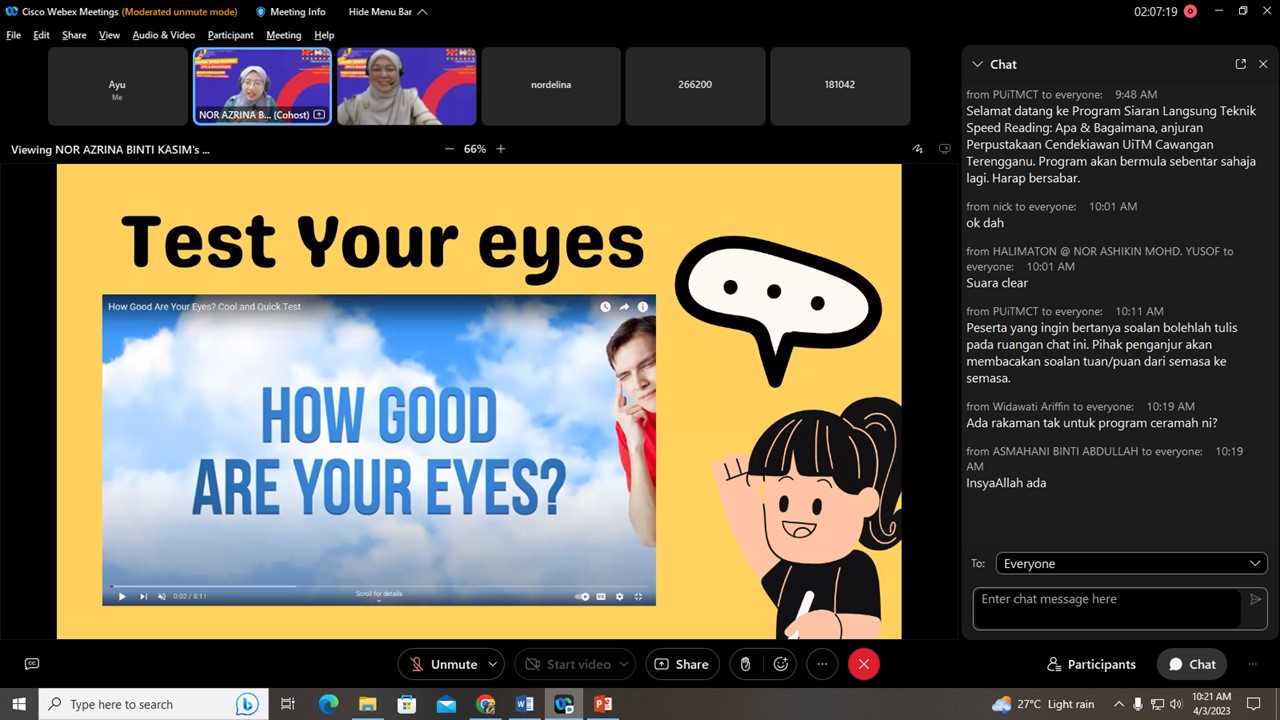Click the raise hand gesture icon
Screen dimensions: 1280x720
tap(745, 664)
